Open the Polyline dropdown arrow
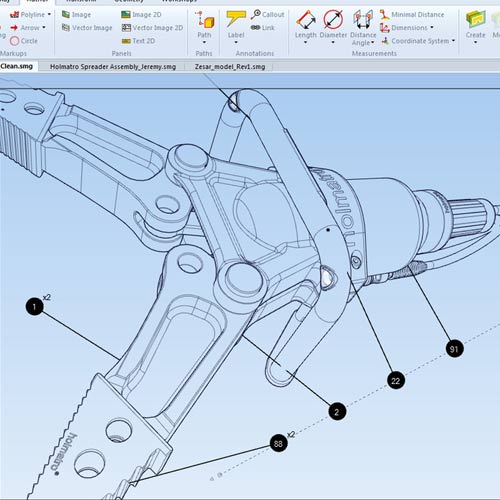 click(49, 14)
